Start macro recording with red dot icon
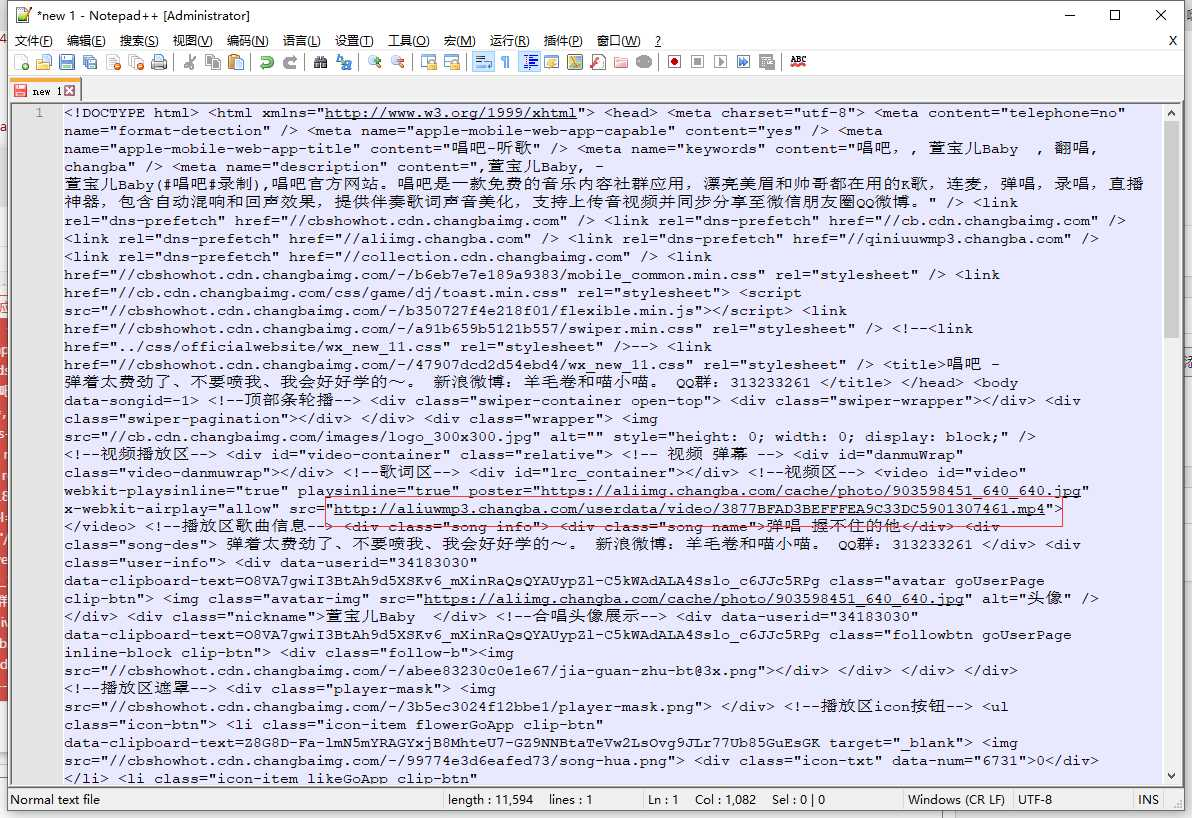The image size is (1192, 818). [x=674, y=62]
